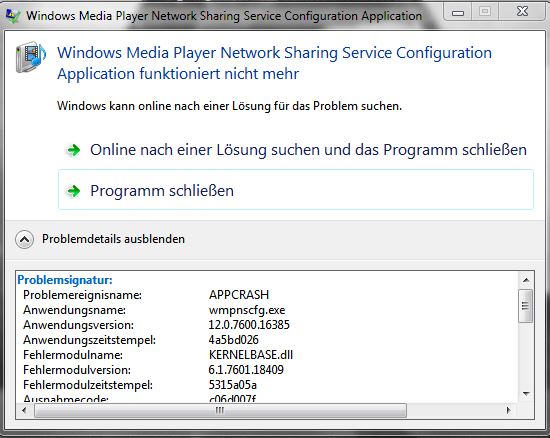550x438 pixels.
Task: Click the Fehlermodulzeitstempel label
Action: tap(88, 385)
